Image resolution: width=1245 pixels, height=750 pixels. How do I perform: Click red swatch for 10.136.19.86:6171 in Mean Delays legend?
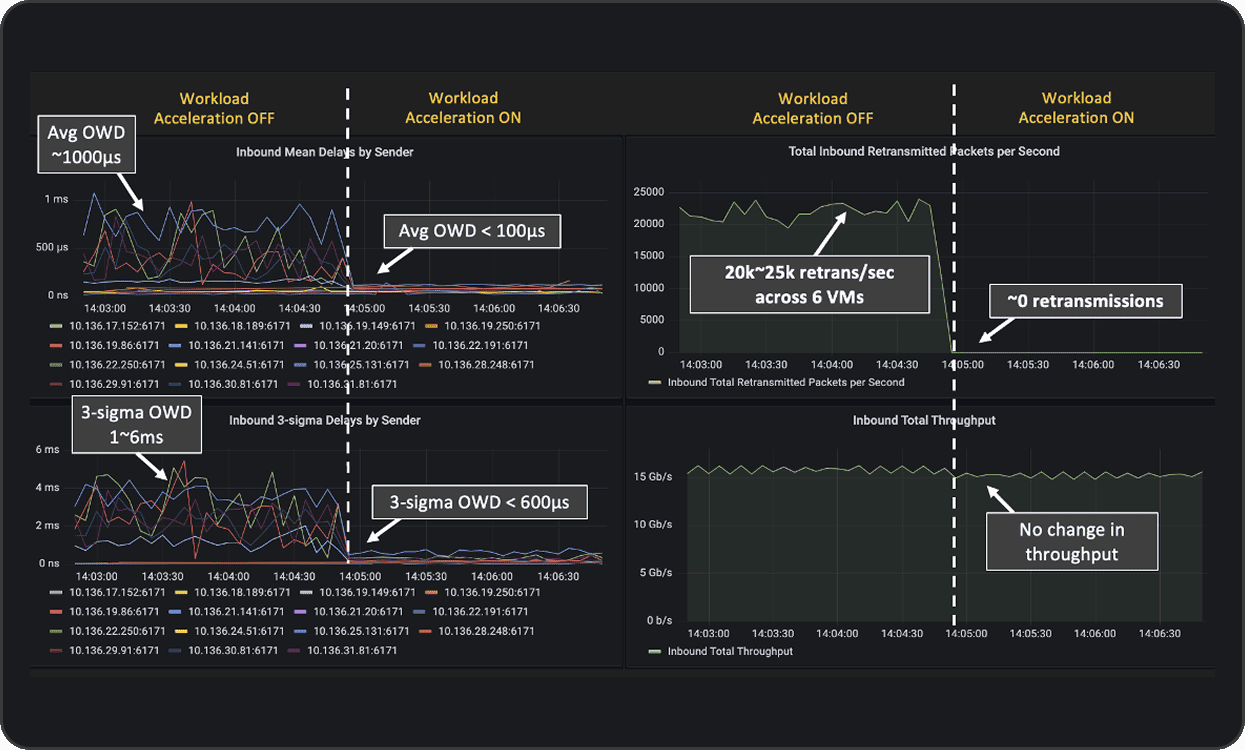coord(57,345)
